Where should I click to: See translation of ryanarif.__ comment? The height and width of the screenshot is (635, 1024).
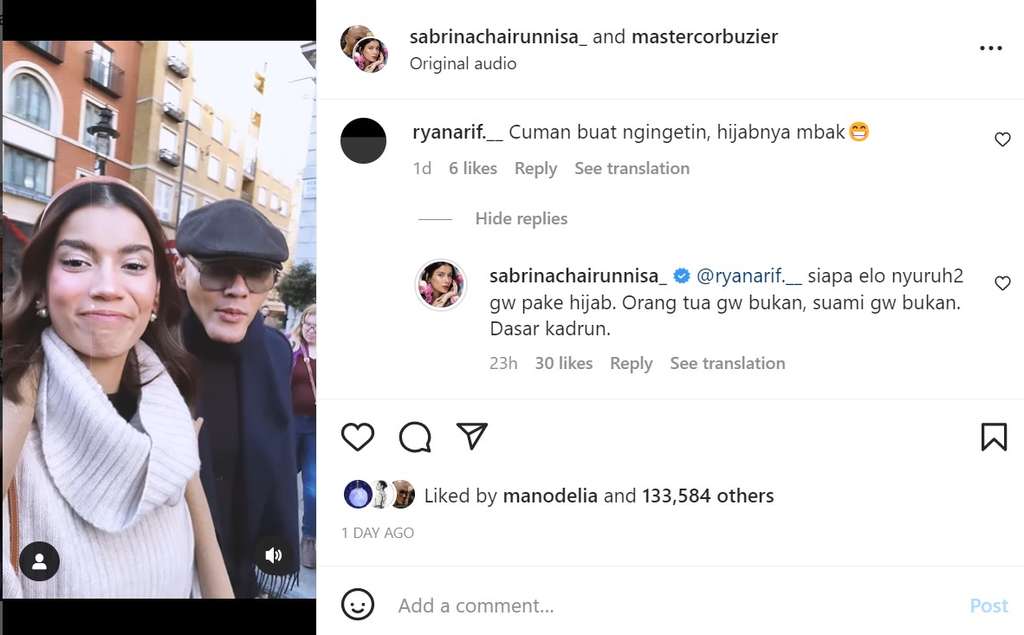pos(631,169)
